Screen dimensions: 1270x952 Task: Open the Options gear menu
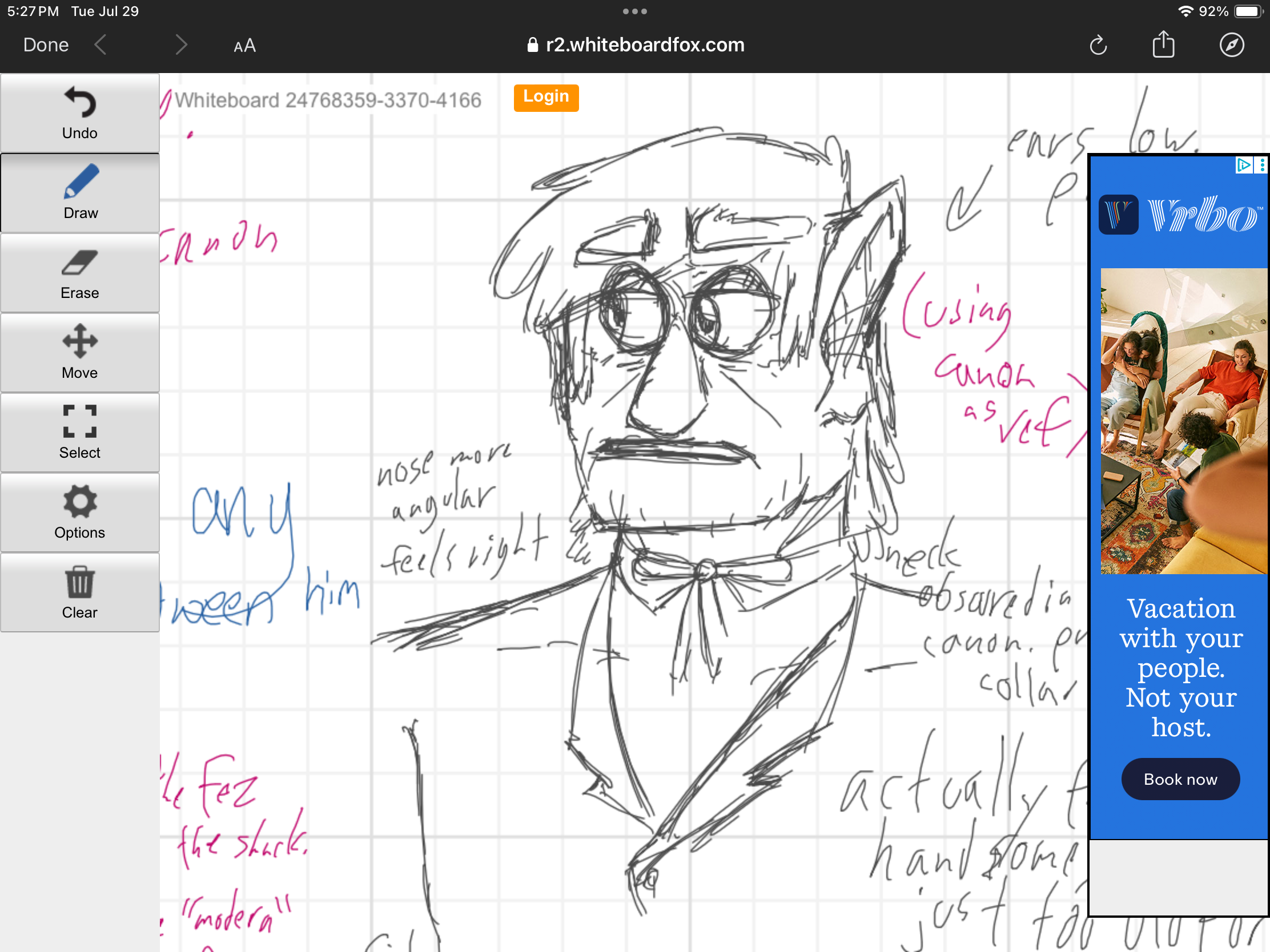coord(80,513)
